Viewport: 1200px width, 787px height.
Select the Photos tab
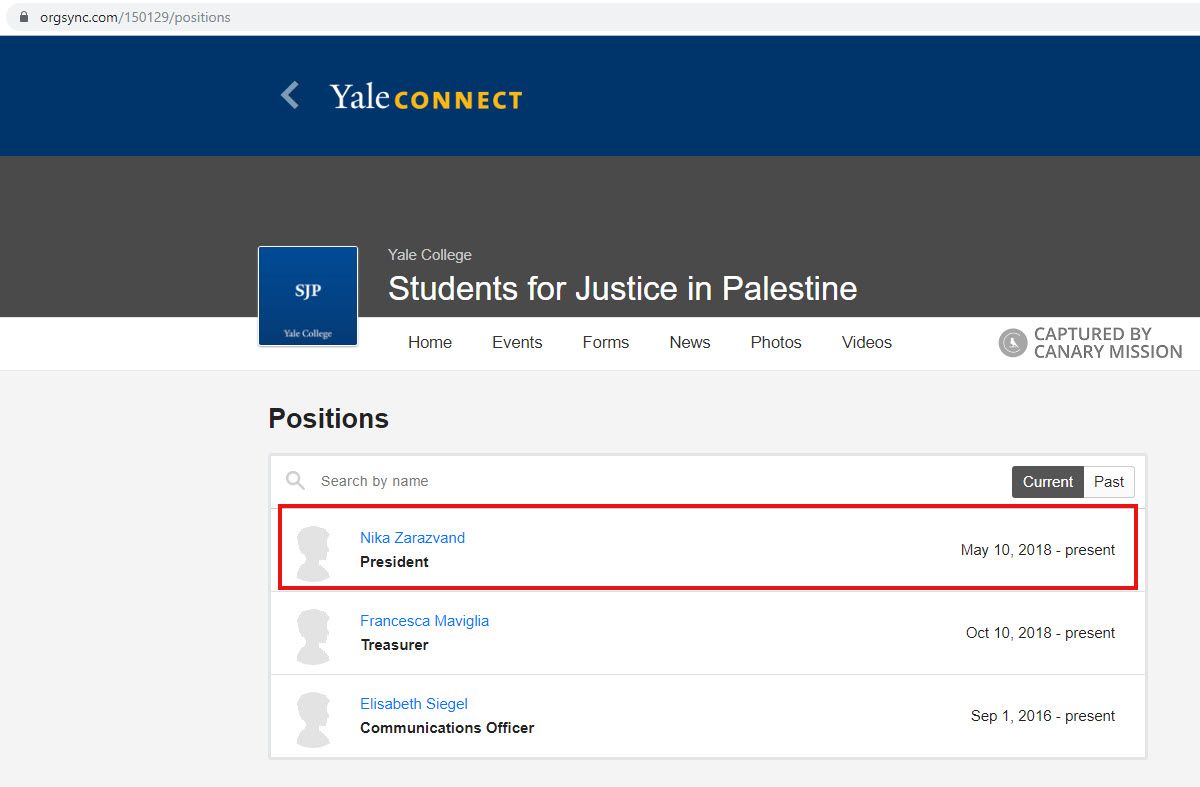pyautogui.click(x=776, y=342)
